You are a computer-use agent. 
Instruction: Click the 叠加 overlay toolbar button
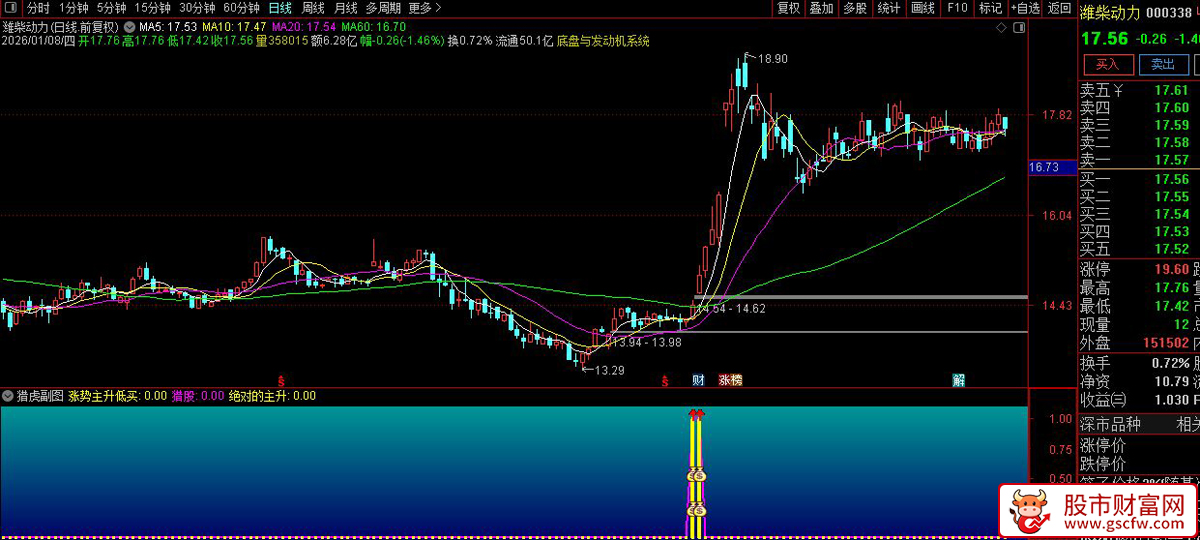tap(821, 8)
